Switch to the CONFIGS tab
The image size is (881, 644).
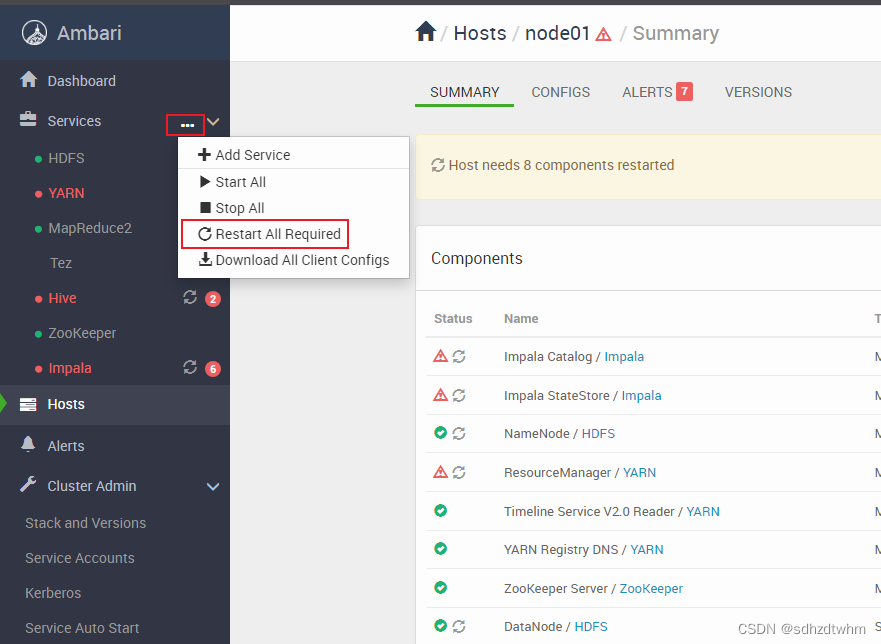(561, 92)
